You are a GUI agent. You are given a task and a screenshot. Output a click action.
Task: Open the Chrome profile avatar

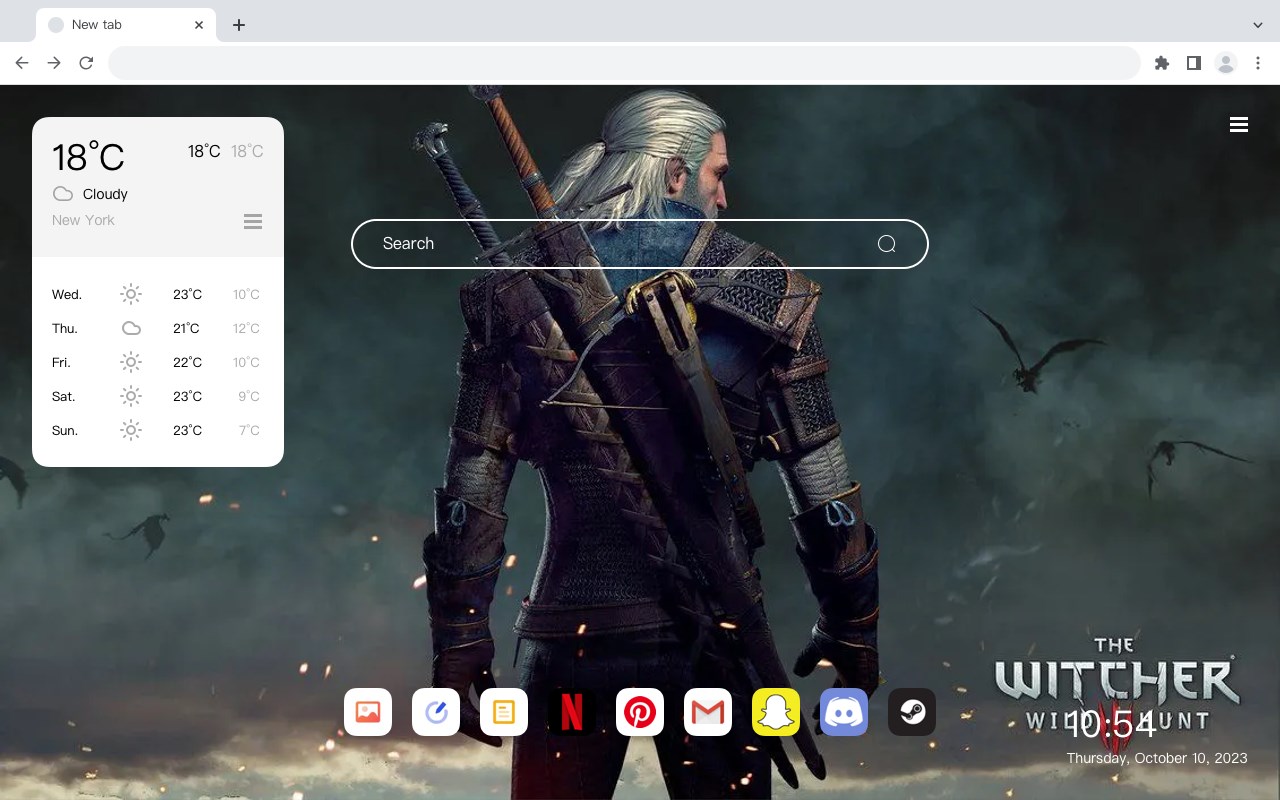(1226, 63)
